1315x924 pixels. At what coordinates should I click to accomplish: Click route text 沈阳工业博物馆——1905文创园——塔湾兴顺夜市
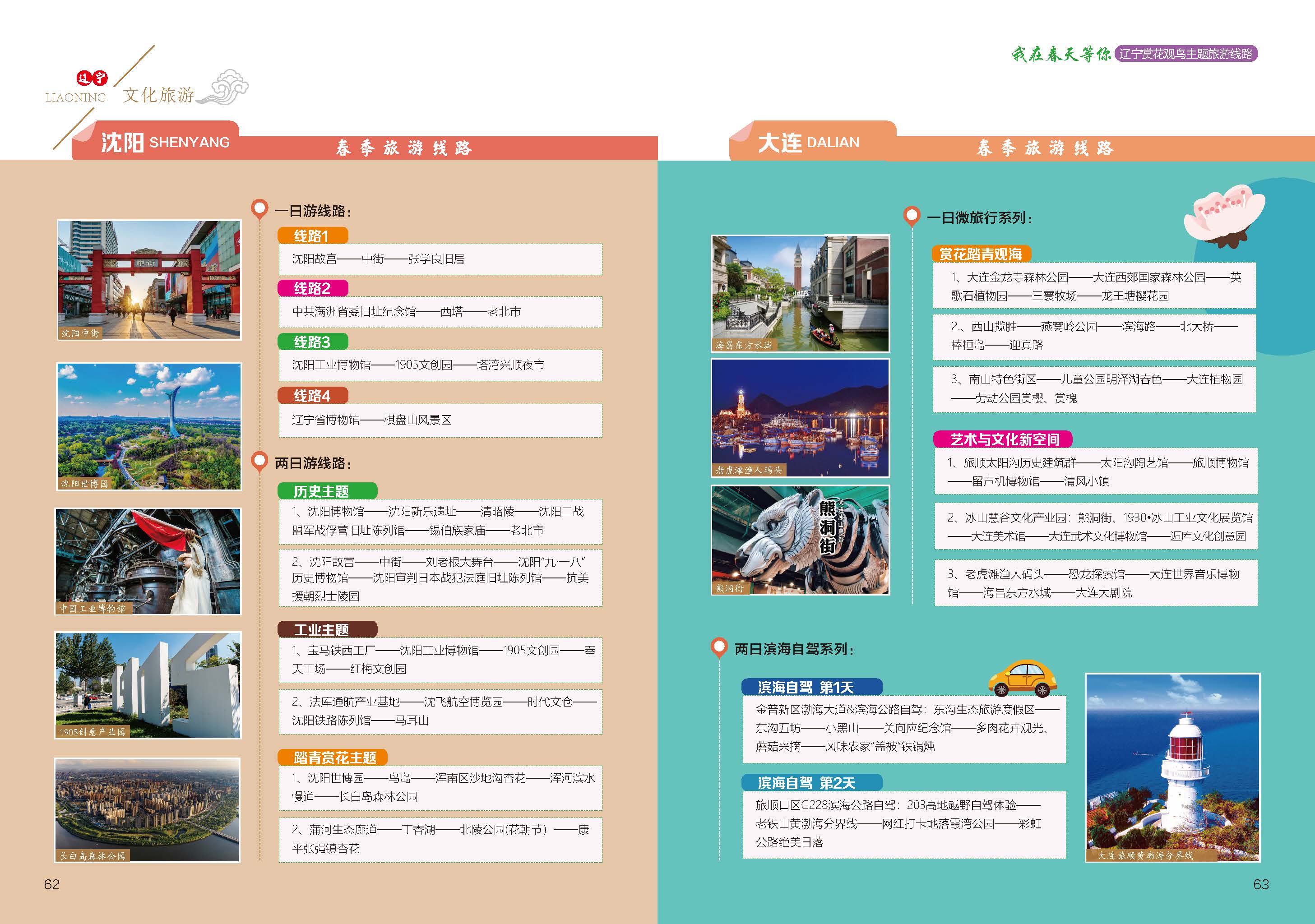pyautogui.click(x=418, y=365)
